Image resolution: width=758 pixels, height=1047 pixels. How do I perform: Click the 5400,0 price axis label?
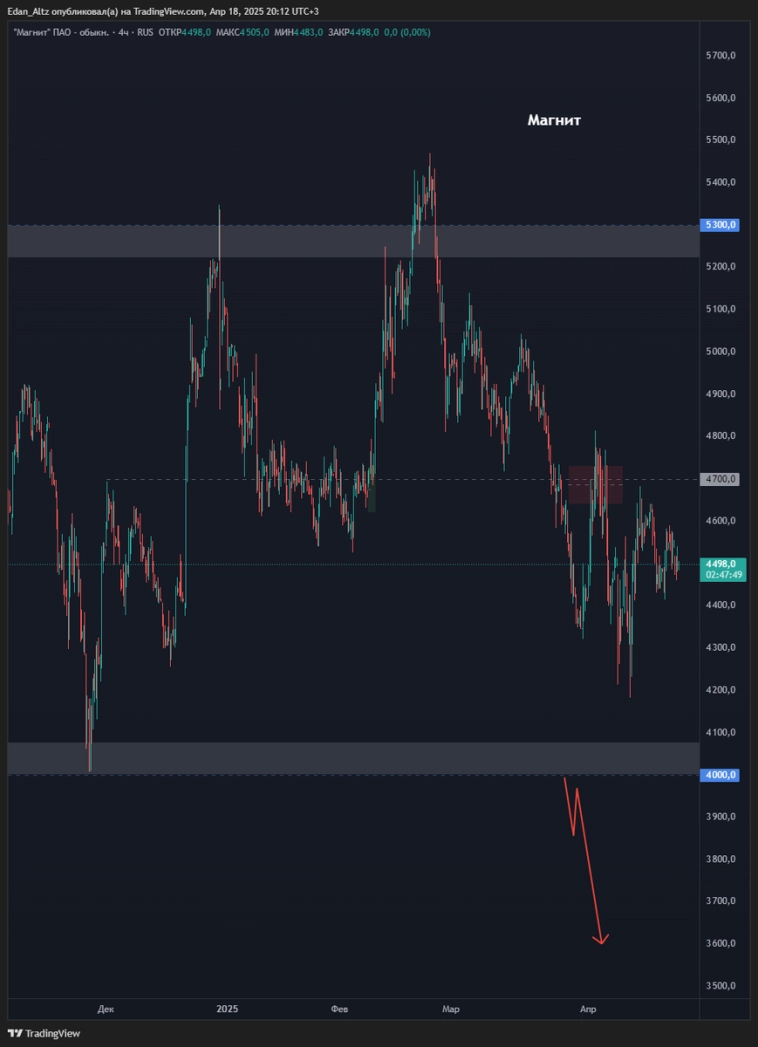(720, 182)
